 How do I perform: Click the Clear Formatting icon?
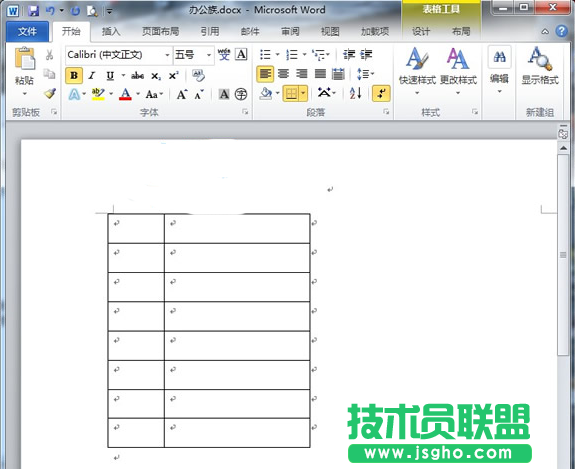[x=198, y=76]
